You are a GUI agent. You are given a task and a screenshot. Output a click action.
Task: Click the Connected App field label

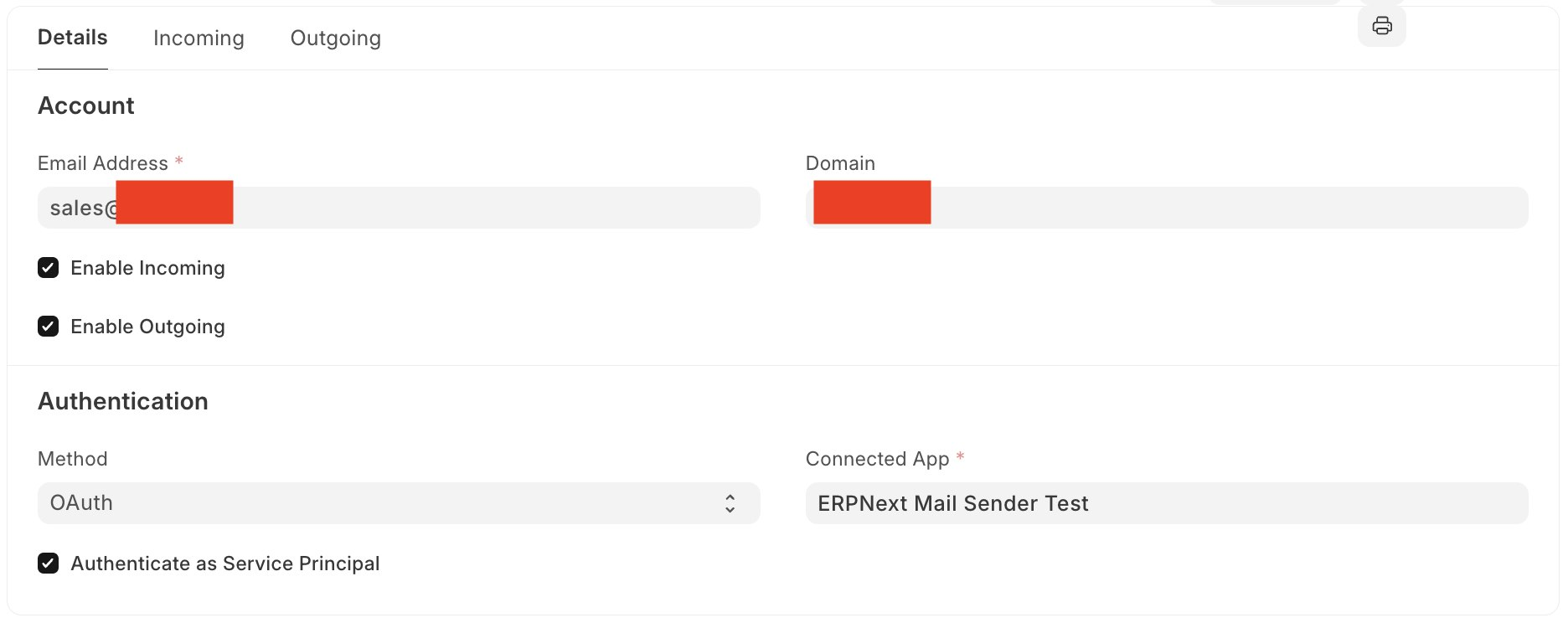877,459
